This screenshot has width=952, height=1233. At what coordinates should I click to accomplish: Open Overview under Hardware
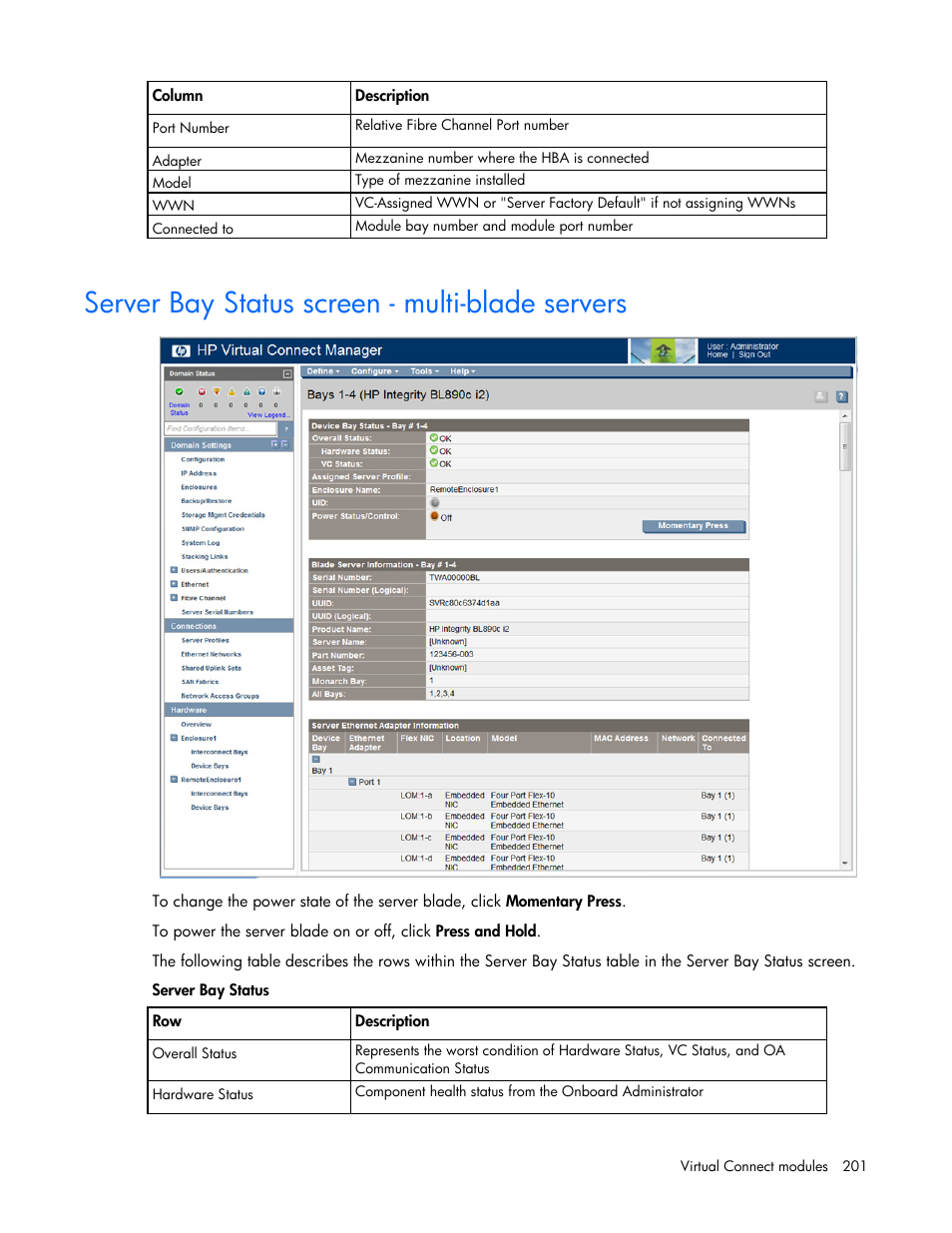tap(196, 724)
